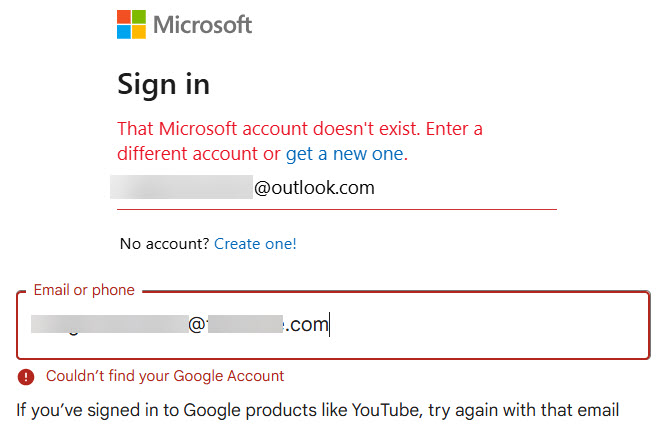This screenshot has width=658, height=439.
Task: Click the blurred username before @outlook.com
Action: tap(180, 187)
